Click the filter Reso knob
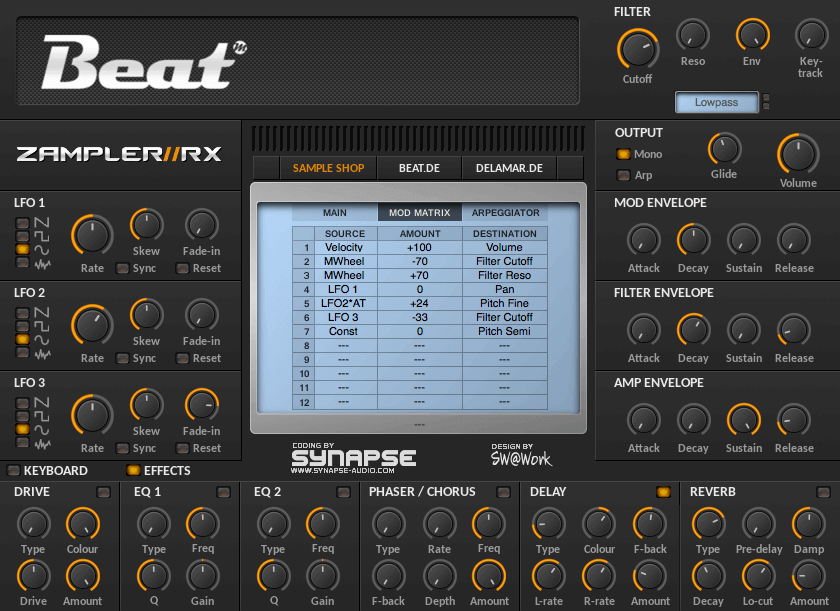The width and height of the screenshot is (840, 611). coord(693,35)
